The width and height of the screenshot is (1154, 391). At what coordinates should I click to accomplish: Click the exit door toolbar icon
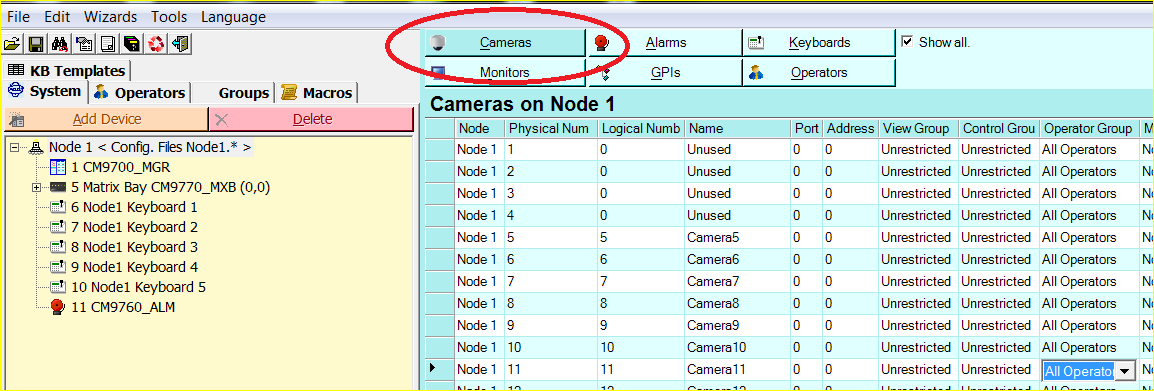[180, 44]
